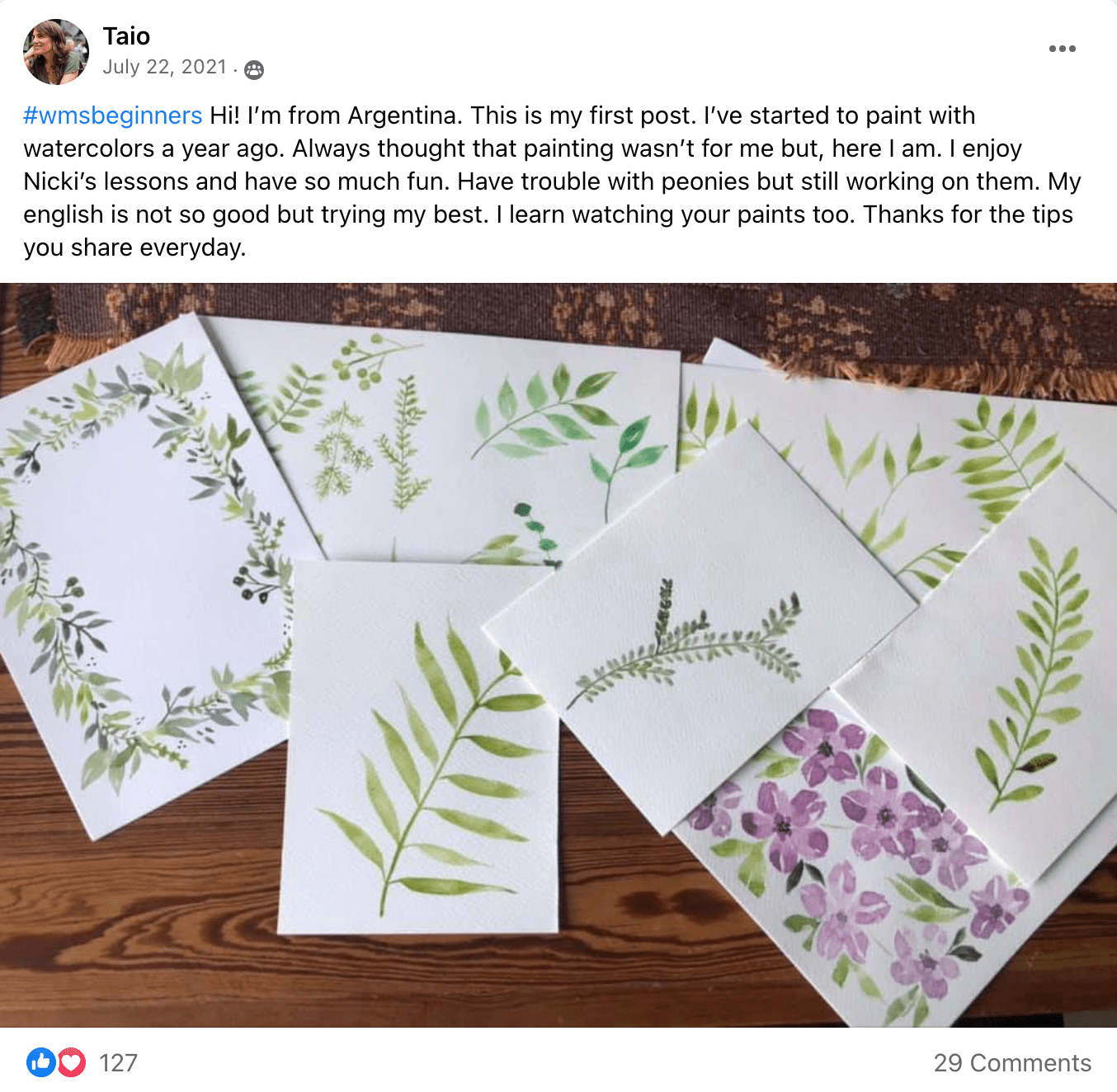The height and width of the screenshot is (1092, 1117).
Task: Click the blue thumbs-up reaction icon
Action: (41, 1062)
